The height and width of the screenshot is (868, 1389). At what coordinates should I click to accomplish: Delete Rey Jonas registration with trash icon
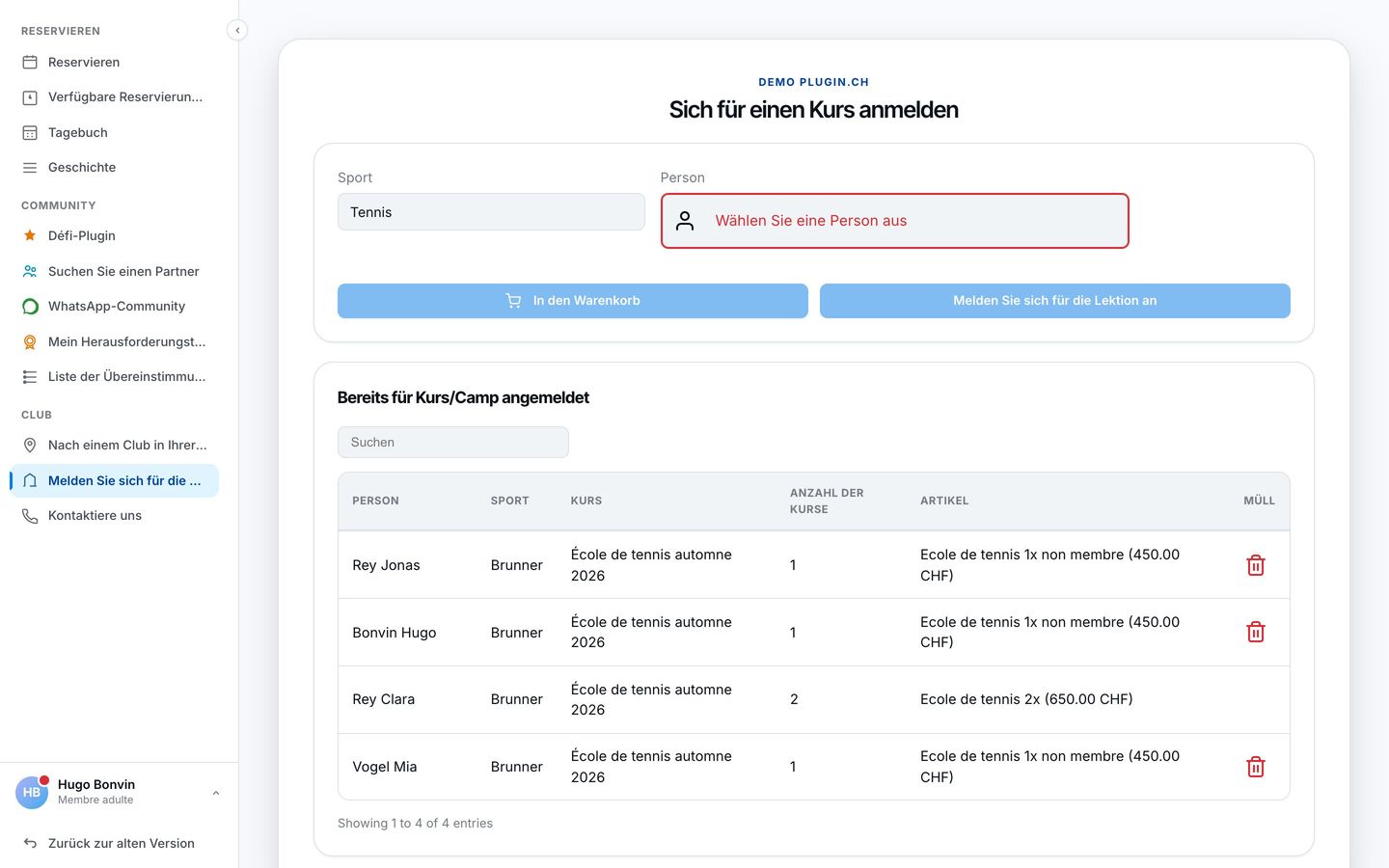pos(1255,565)
